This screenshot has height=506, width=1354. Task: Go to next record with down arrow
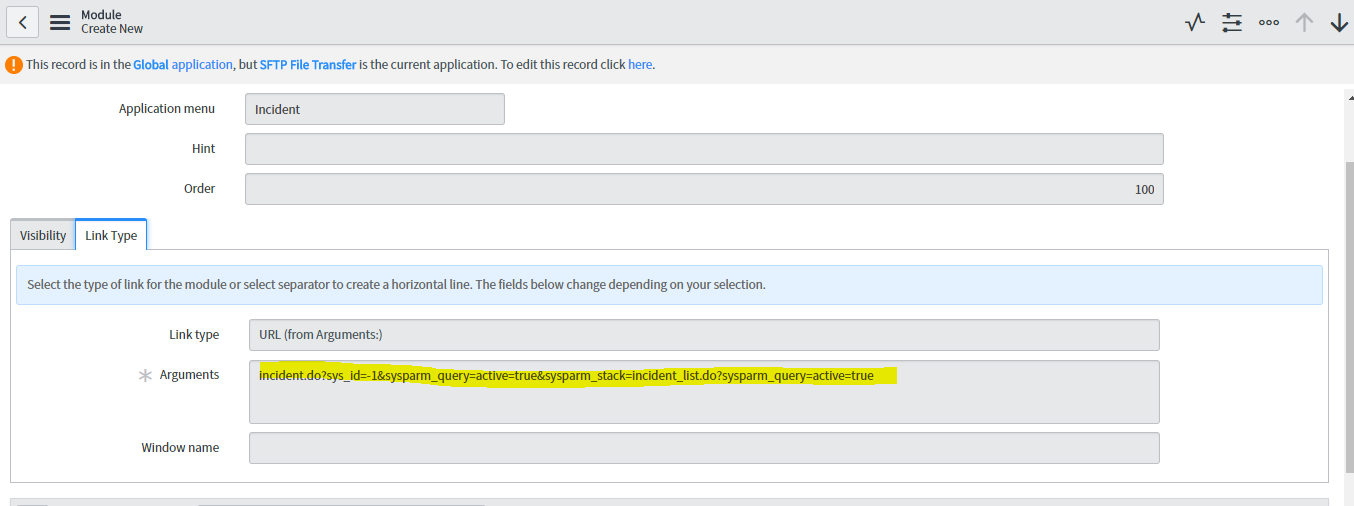pos(1339,22)
